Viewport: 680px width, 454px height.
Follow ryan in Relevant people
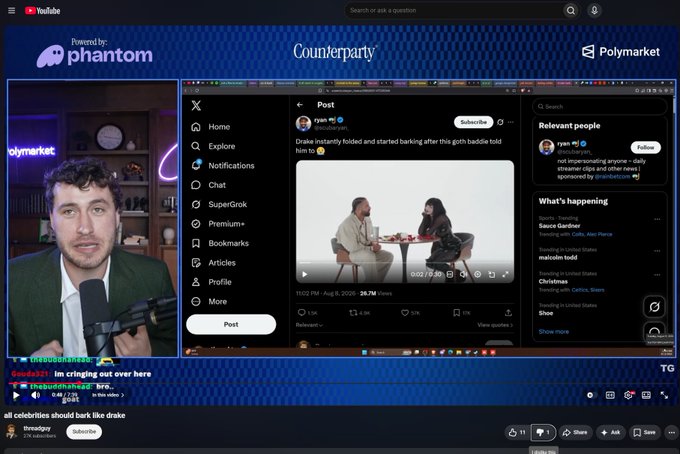[645, 147]
